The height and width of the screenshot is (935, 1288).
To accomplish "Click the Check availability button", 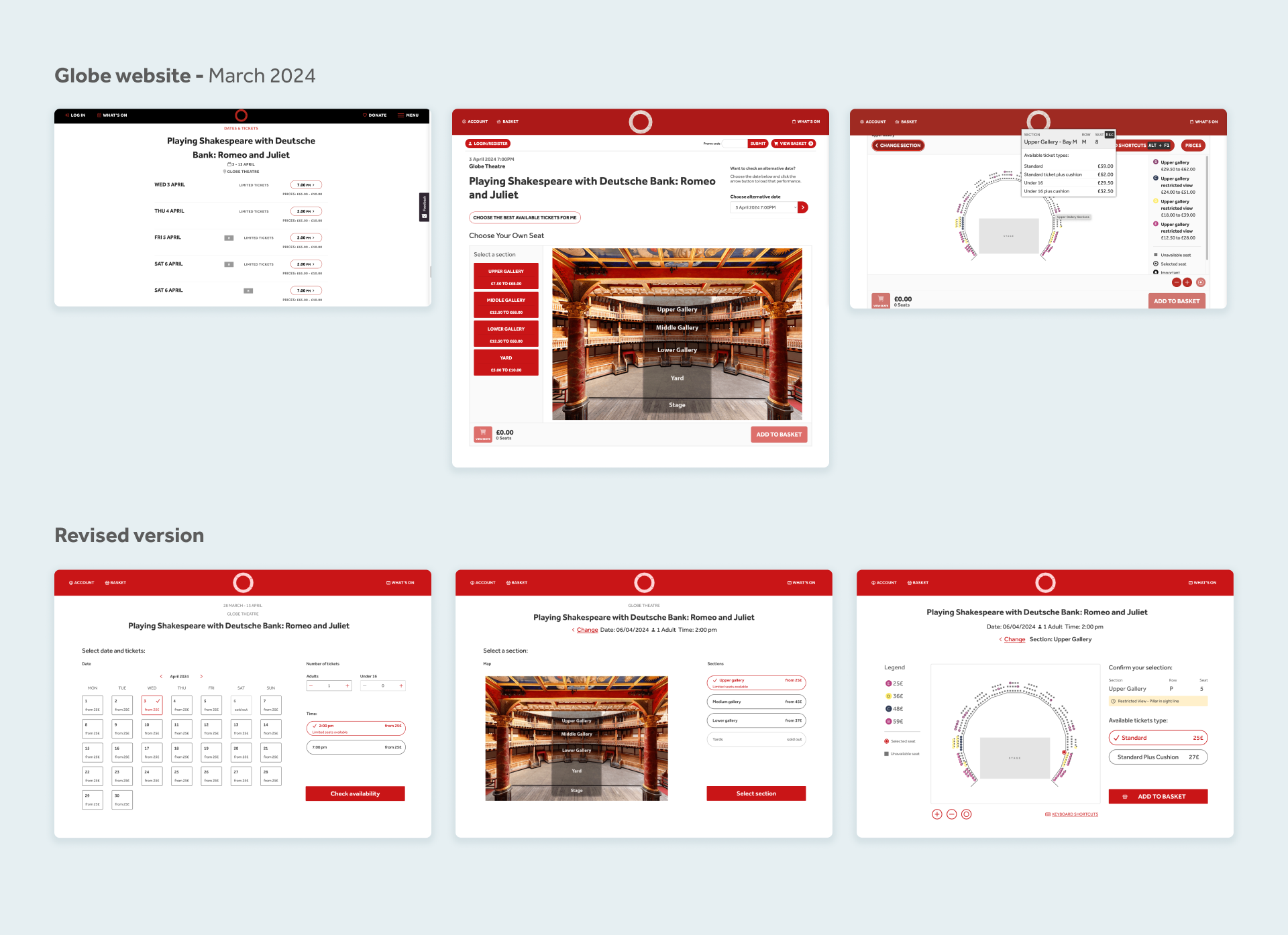I will (x=356, y=793).
